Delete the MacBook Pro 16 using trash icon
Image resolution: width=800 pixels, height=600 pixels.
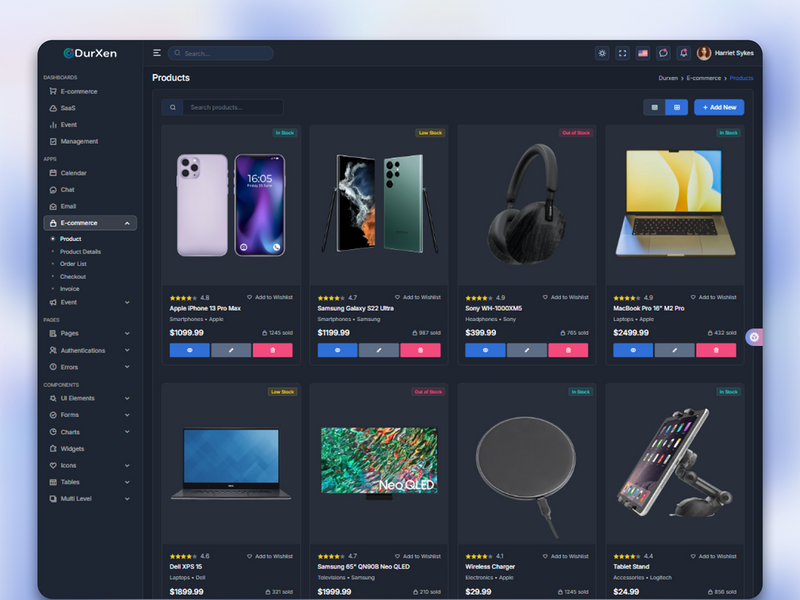point(716,350)
